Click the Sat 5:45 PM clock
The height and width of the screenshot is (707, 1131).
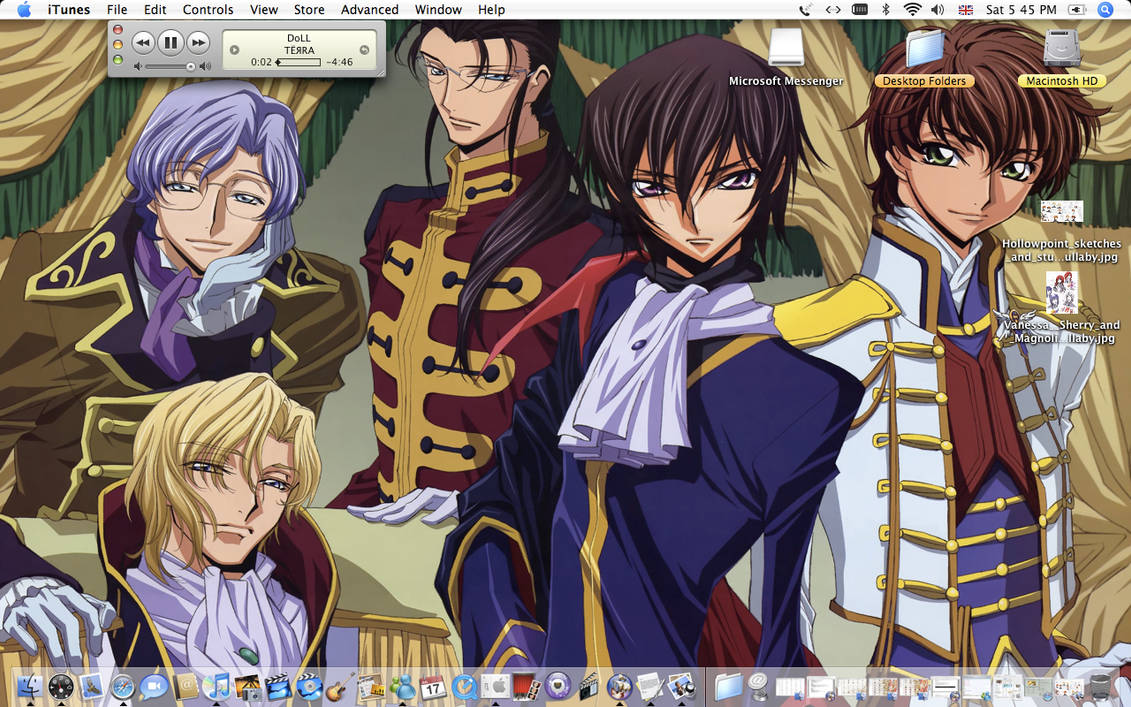click(1021, 9)
